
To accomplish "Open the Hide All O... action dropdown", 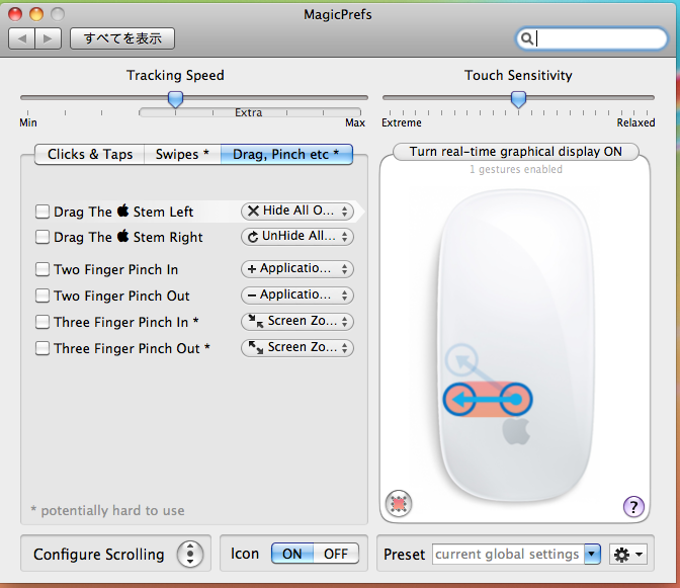I will pyautogui.click(x=298, y=211).
